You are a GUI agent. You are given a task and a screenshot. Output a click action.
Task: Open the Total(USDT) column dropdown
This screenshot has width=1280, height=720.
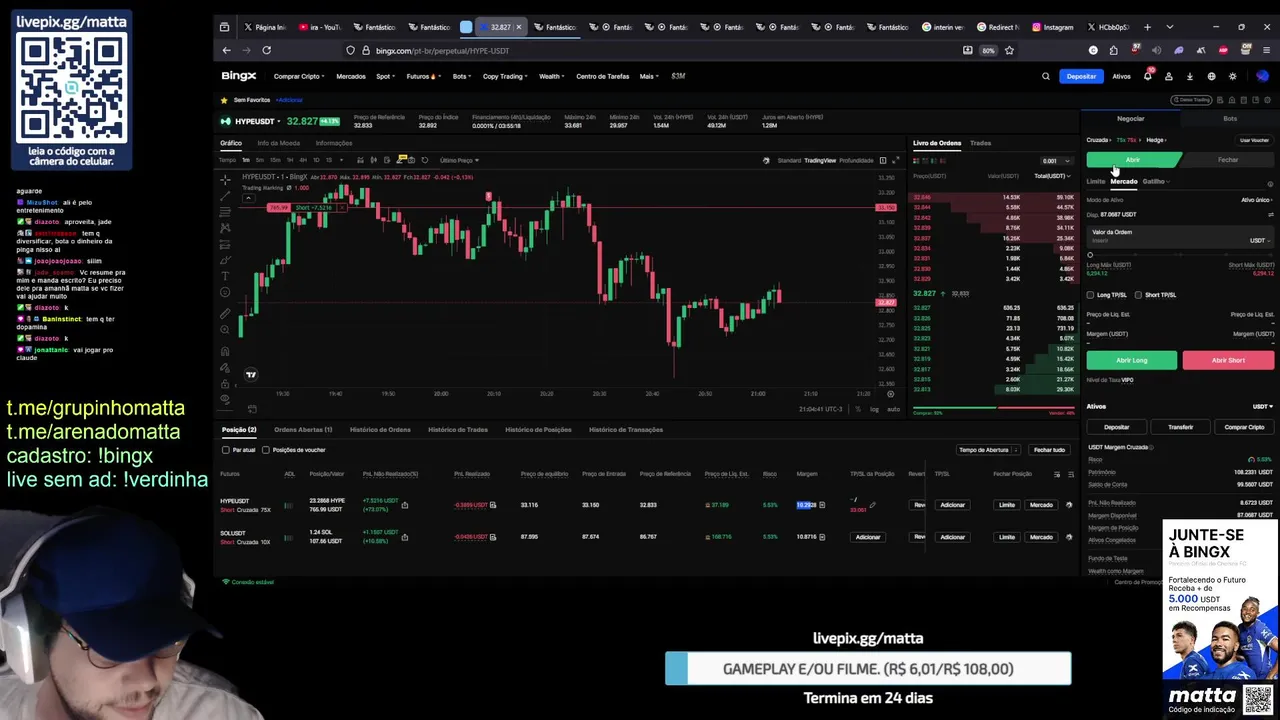1052,176
